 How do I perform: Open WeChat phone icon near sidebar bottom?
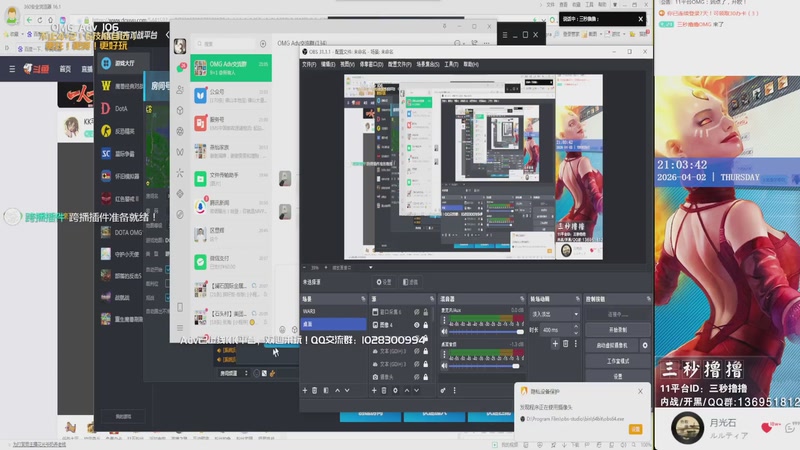(180, 307)
